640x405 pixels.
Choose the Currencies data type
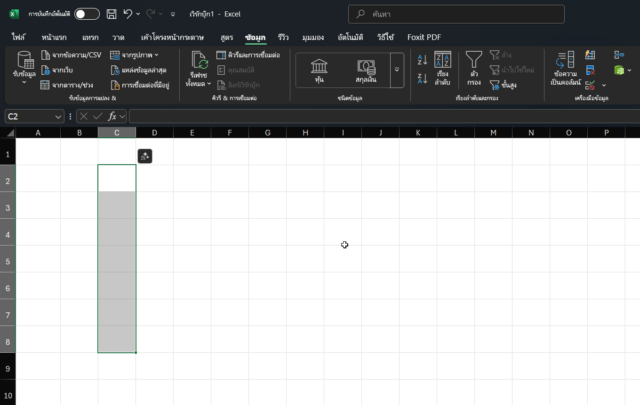tap(366, 70)
